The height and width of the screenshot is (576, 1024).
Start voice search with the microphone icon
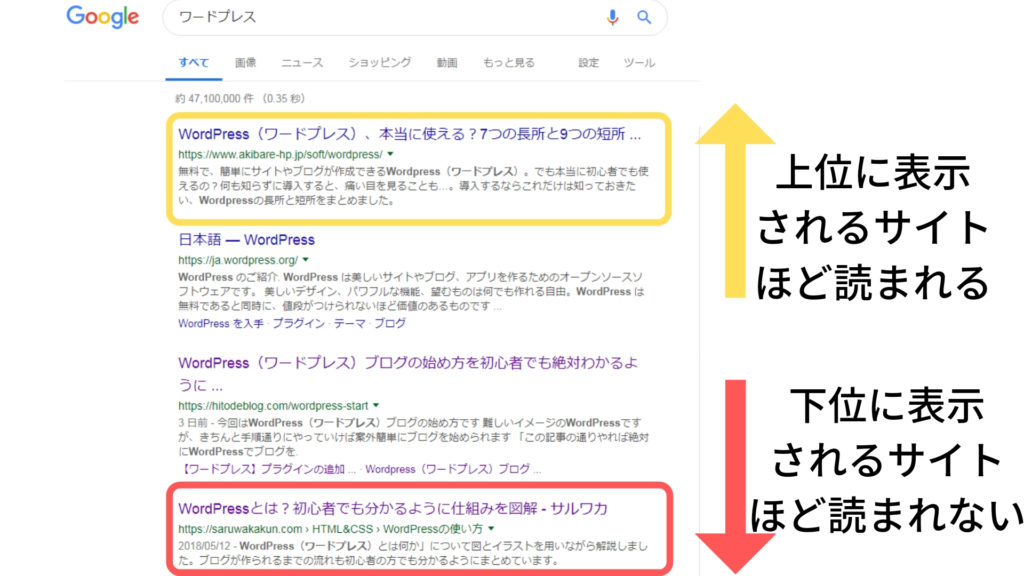pos(612,17)
